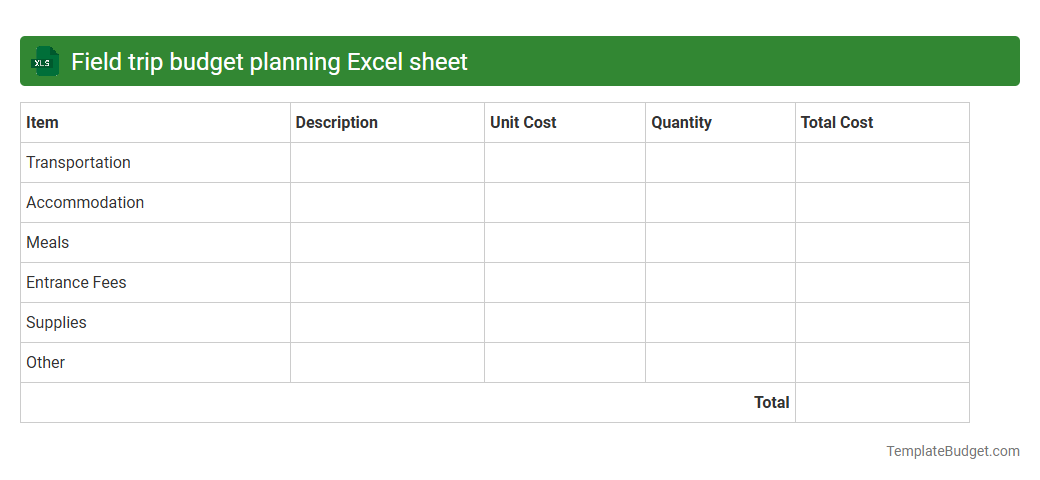The width and height of the screenshot is (1040, 480).
Task: Select the Meals row label
Action: (x=48, y=243)
